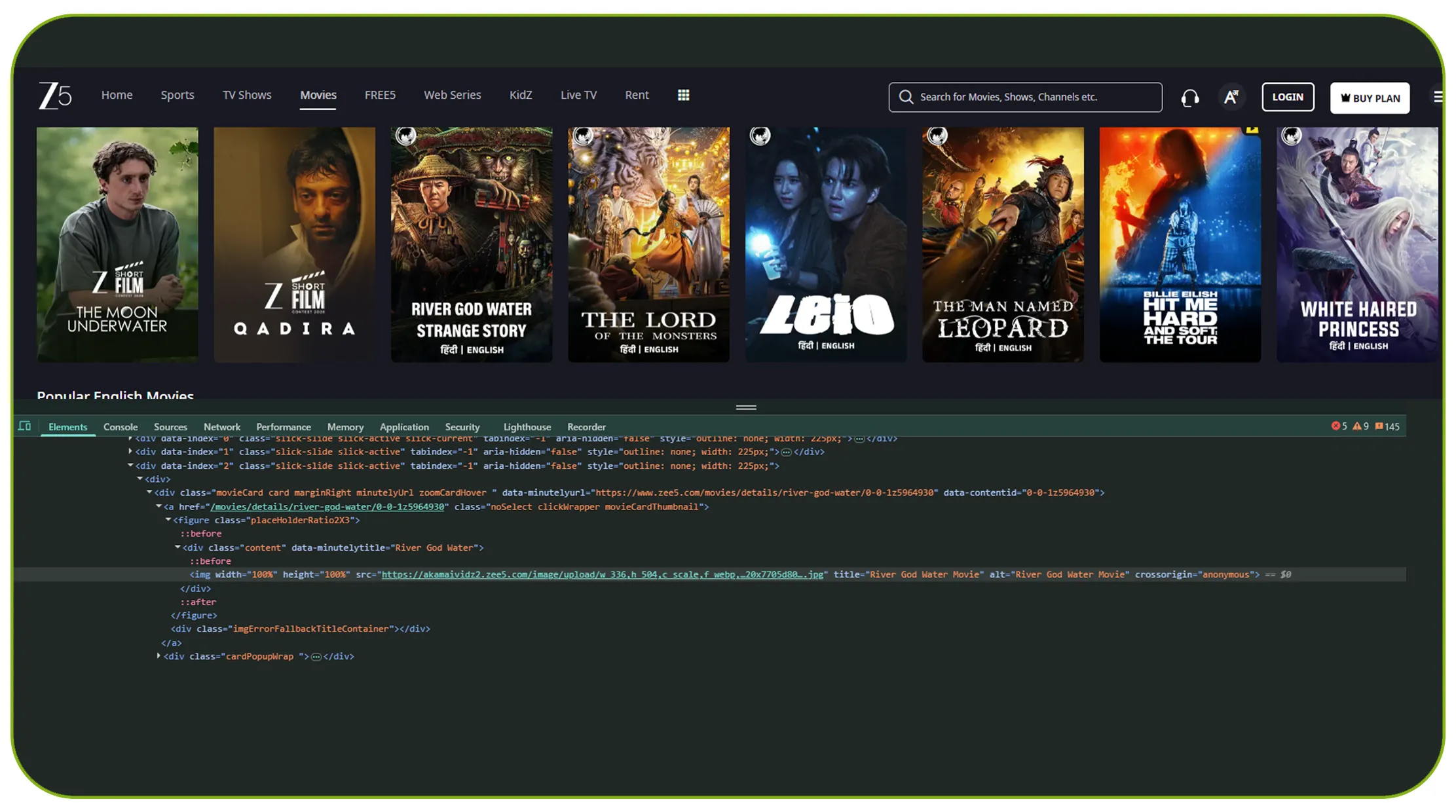The height and width of the screenshot is (812, 1456).
Task: Focus the search movies and shows field
Action: coord(1025,97)
